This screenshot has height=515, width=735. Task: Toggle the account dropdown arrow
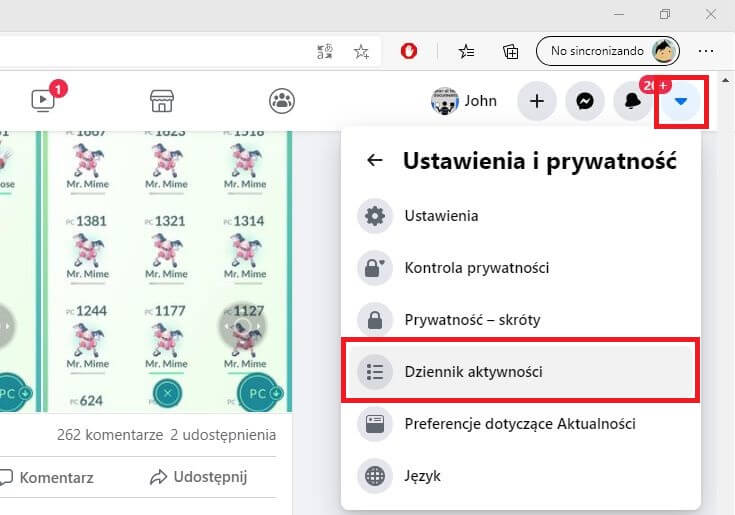[681, 101]
